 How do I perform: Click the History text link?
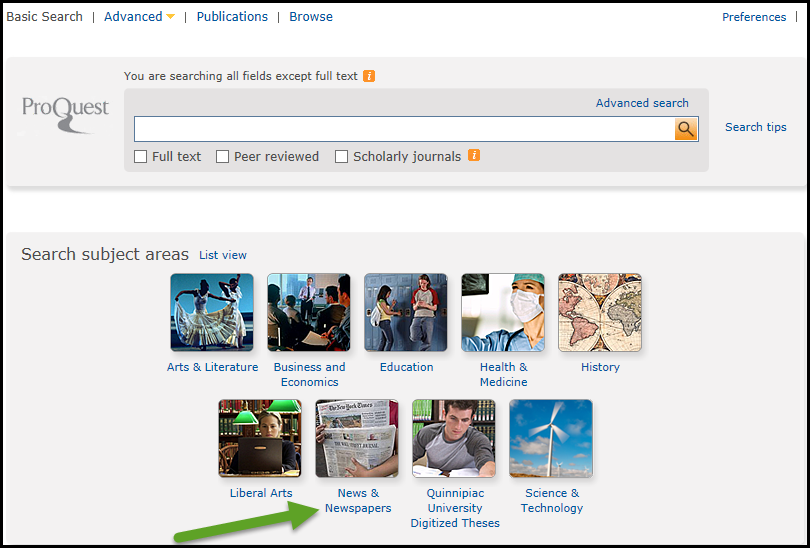(x=600, y=367)
